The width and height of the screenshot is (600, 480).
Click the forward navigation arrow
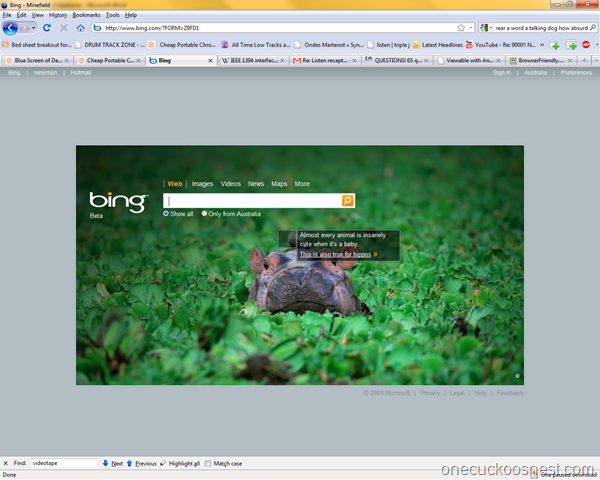24,28
